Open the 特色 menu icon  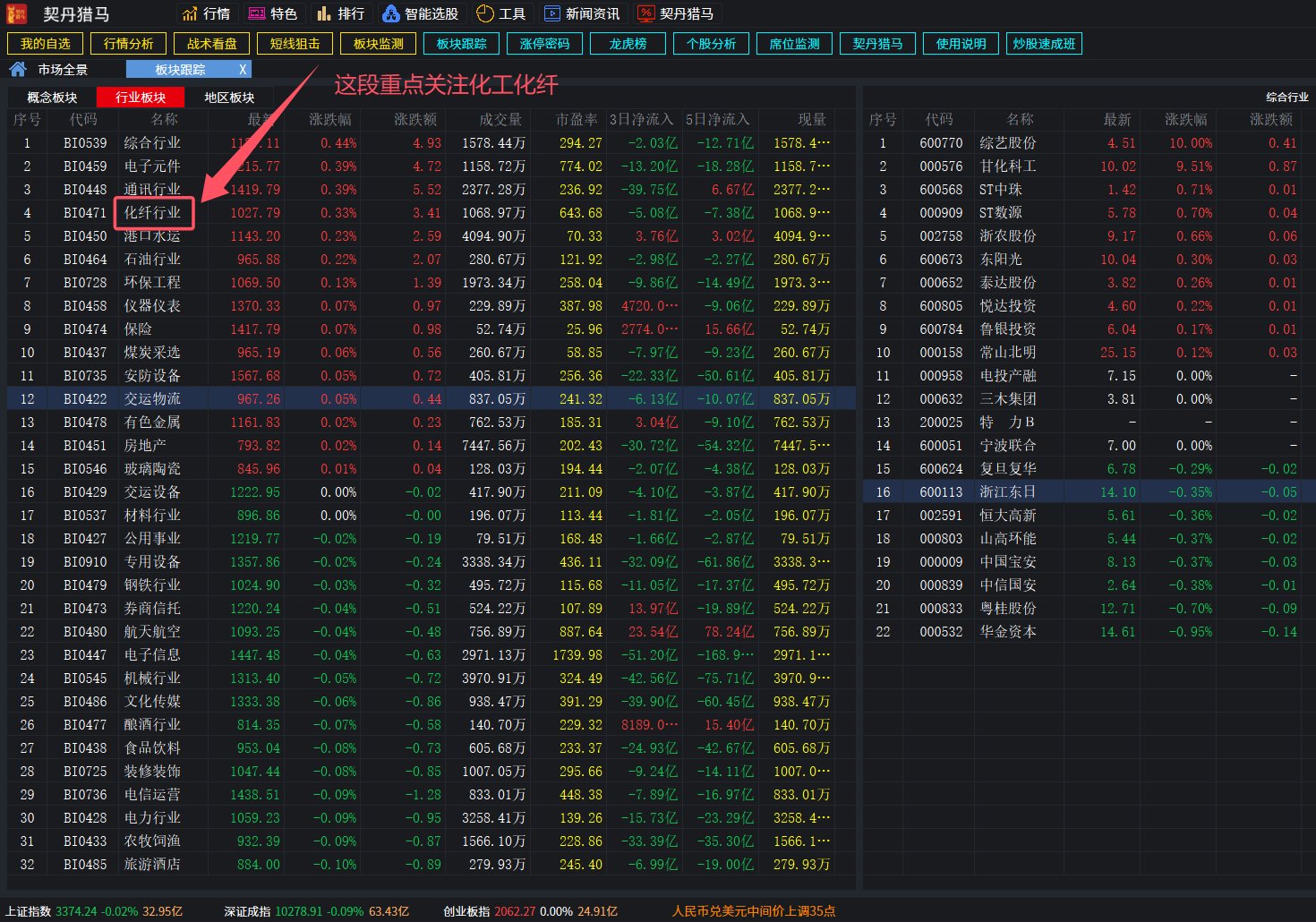(257, 13)
